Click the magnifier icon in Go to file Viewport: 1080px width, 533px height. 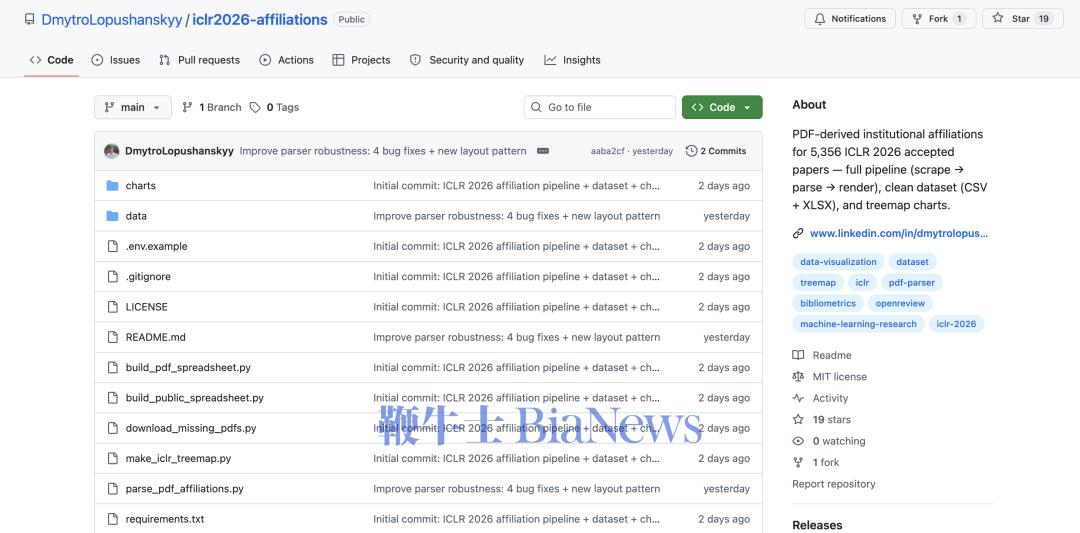536,107
